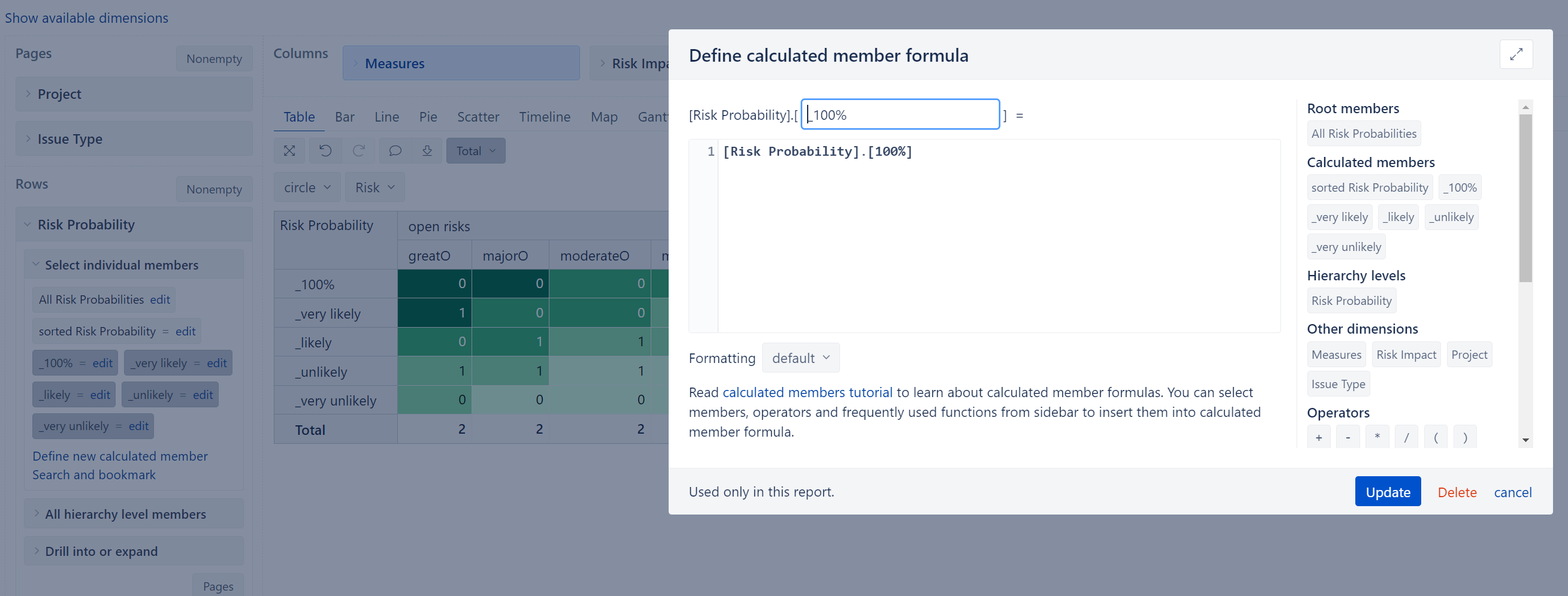Insert Risk Impact dimension from sidebar
Screen dimensions: 1568x596
[1406, 355]
